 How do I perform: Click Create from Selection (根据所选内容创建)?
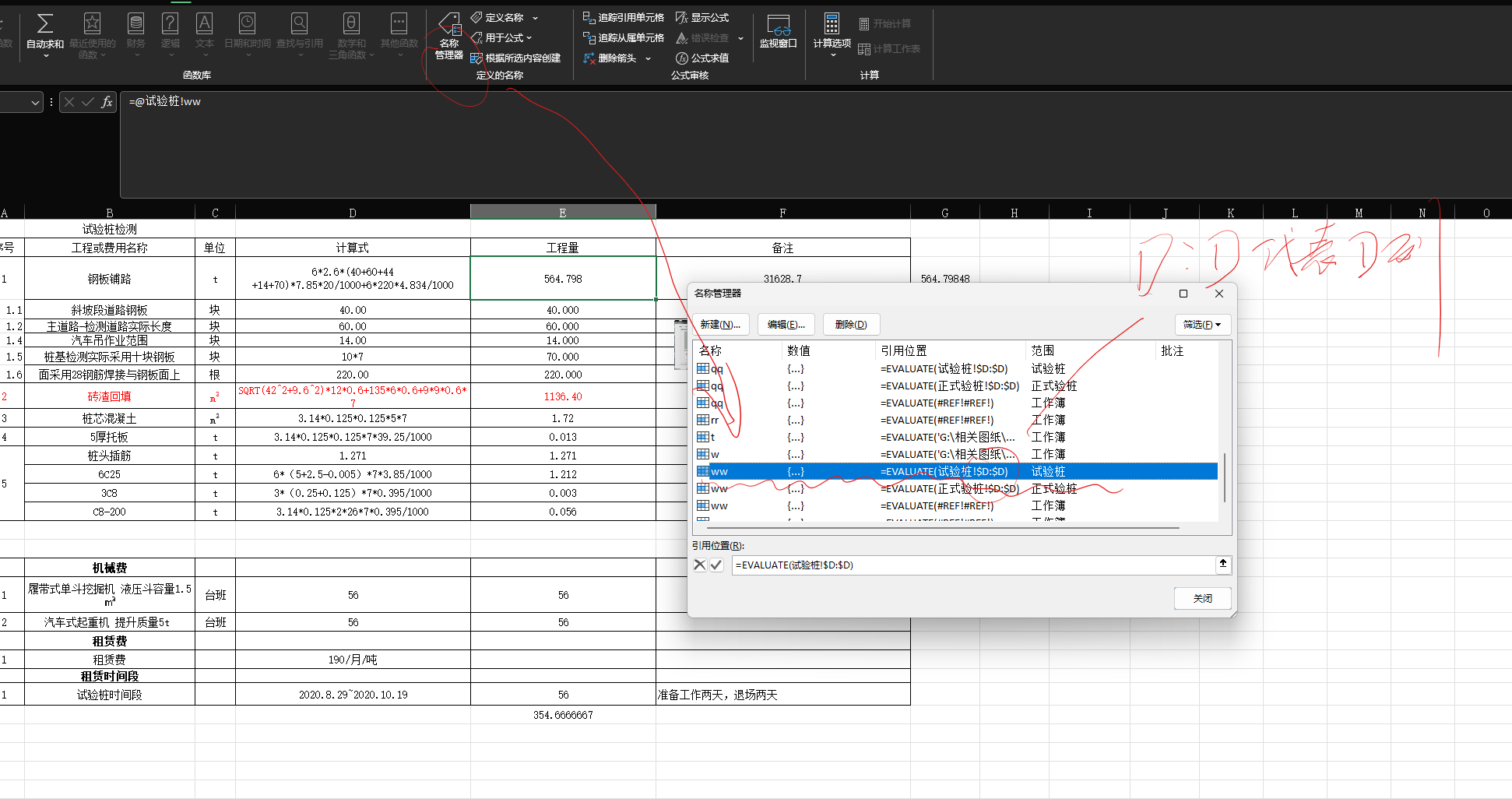coord(515,58)
